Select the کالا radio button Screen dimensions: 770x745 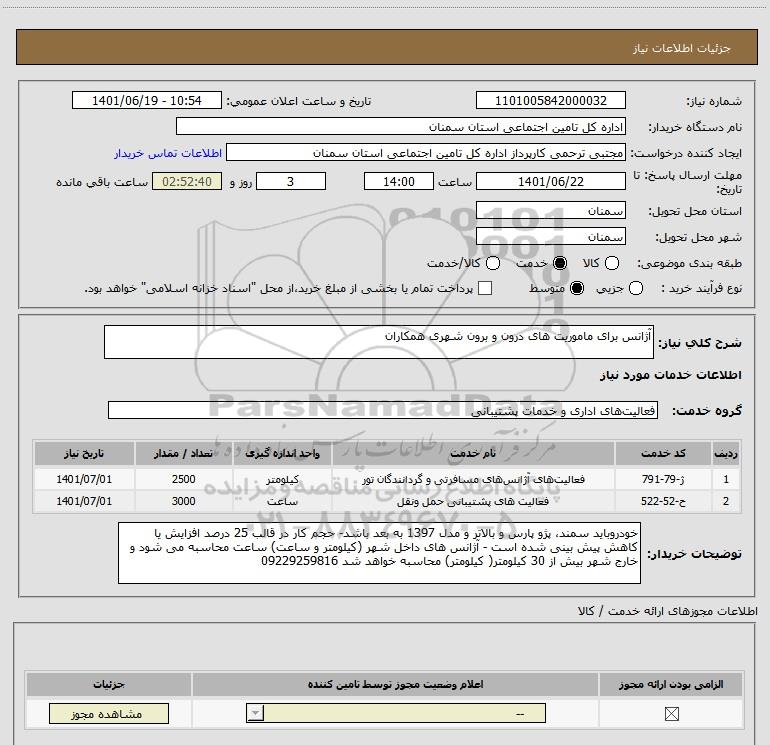(x=611, y=263)
